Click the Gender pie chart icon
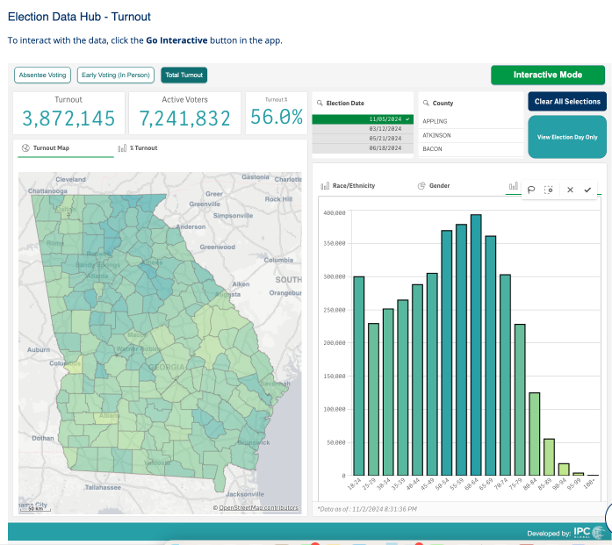The width and height of the screenshot is (612, 545). click(x=421, y=186)
